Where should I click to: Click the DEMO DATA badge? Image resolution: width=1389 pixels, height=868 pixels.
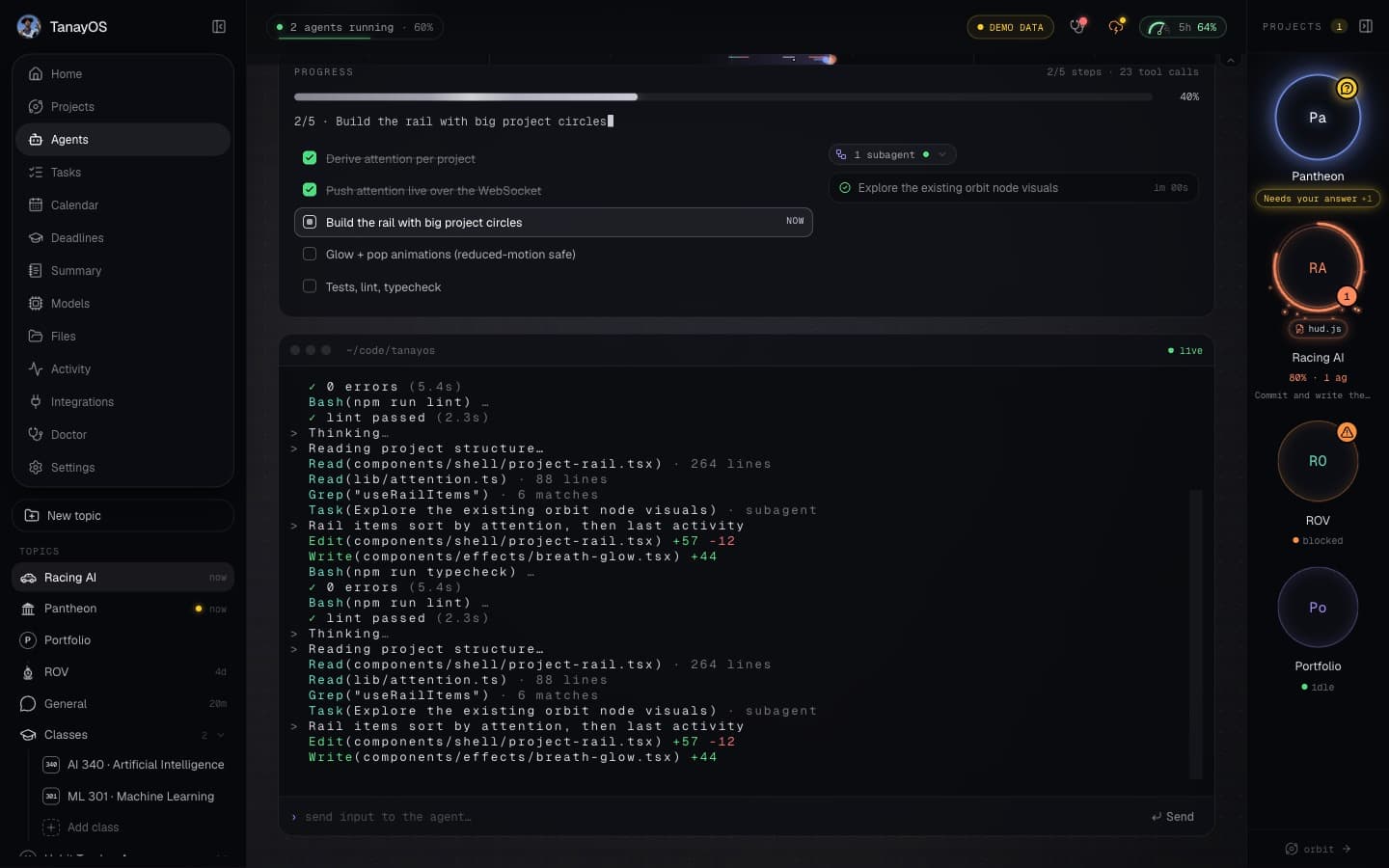pyautogui.click(x=1010, y=27)
